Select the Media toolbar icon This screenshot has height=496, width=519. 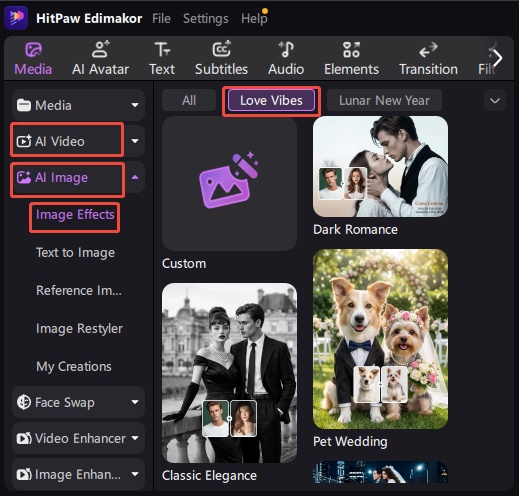tap(33, 50)
